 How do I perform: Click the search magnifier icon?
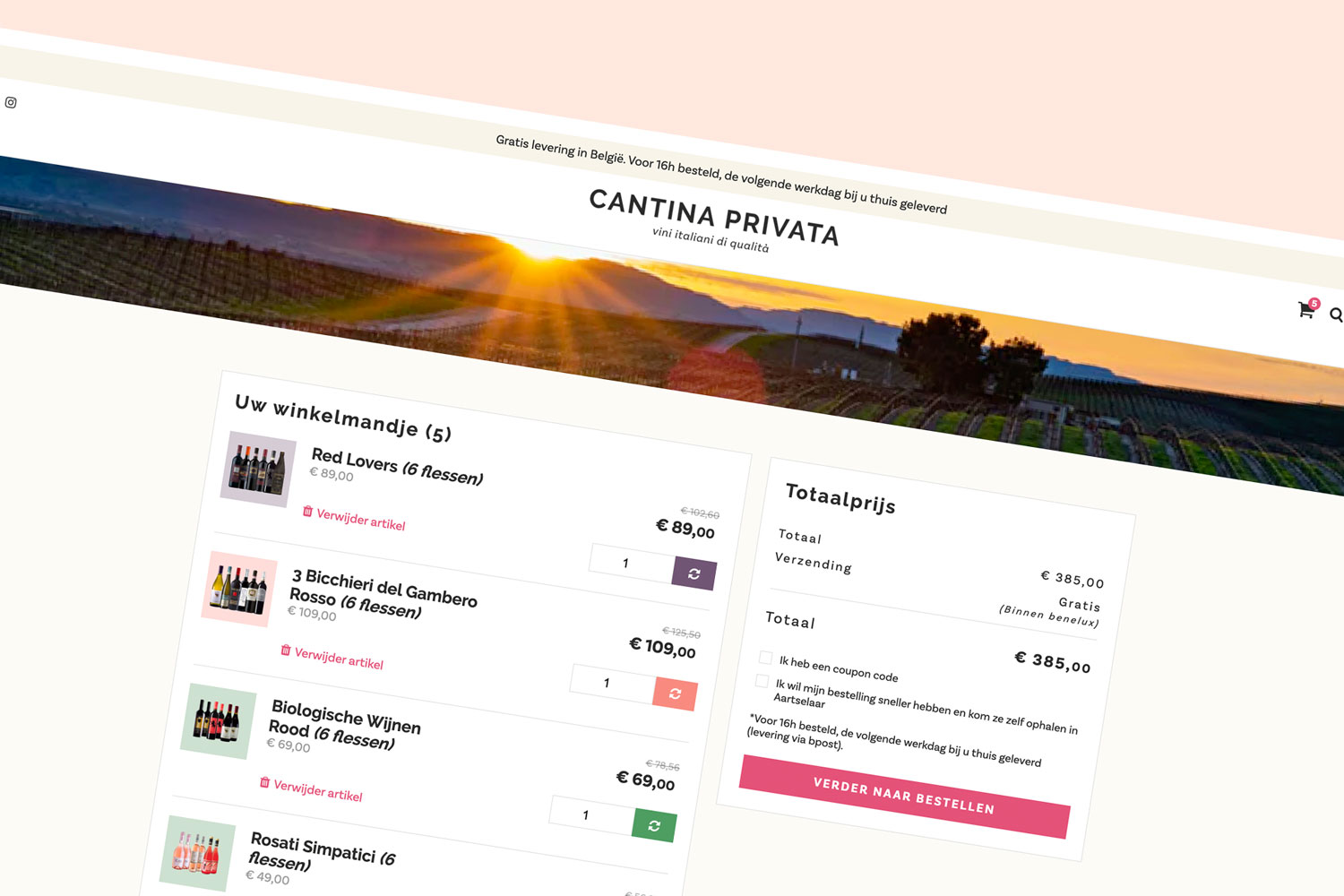[x=1336, y=314]
